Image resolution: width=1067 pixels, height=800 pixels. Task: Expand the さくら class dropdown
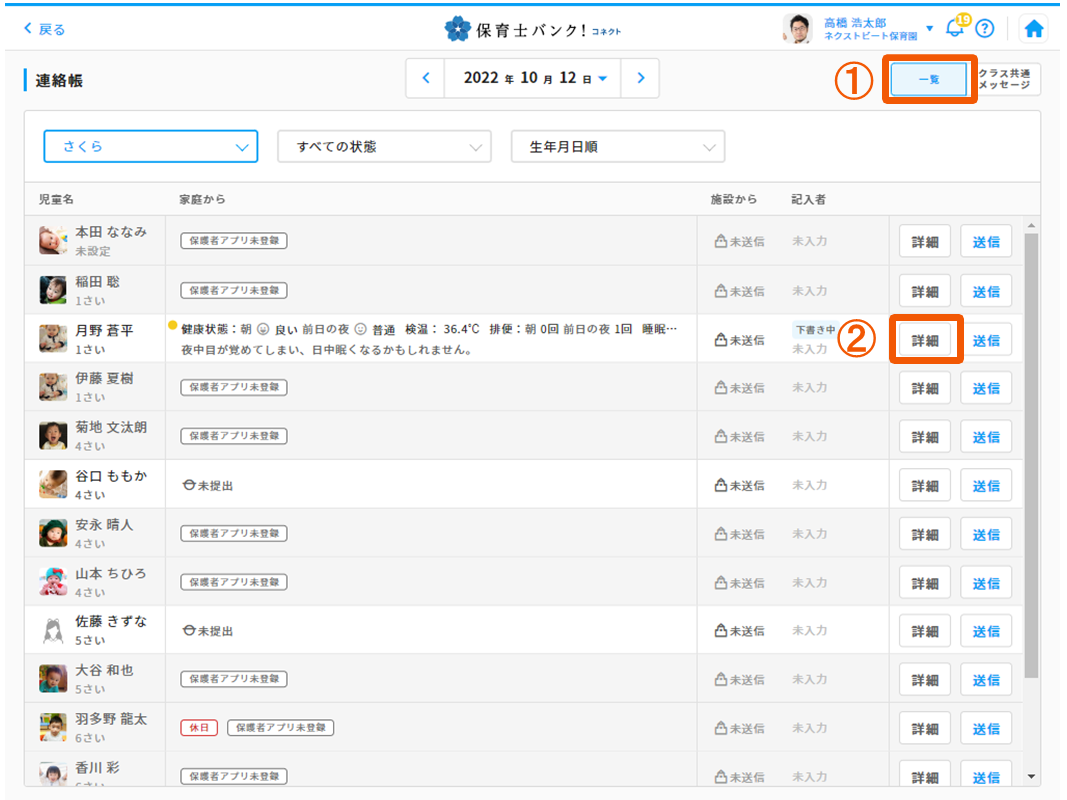pos(151,146)
